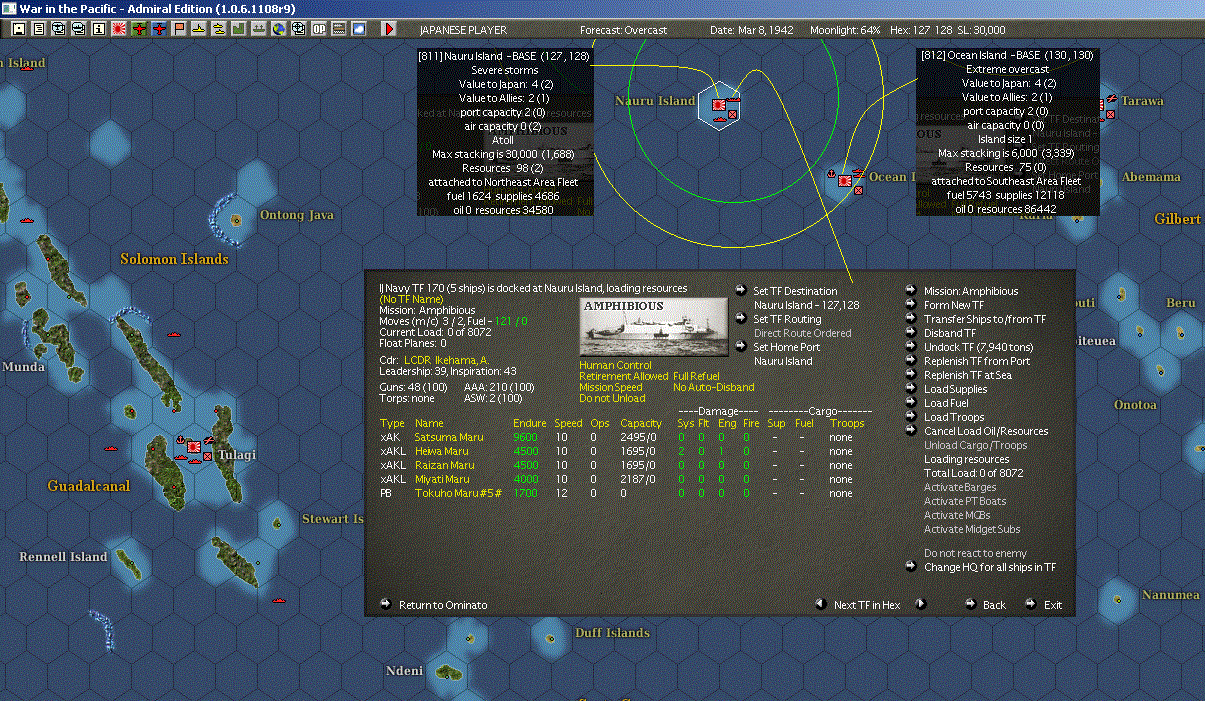Click Change HQ for all ships in TF
This screenshot has width=1205, height=701.
coord(990,567)
